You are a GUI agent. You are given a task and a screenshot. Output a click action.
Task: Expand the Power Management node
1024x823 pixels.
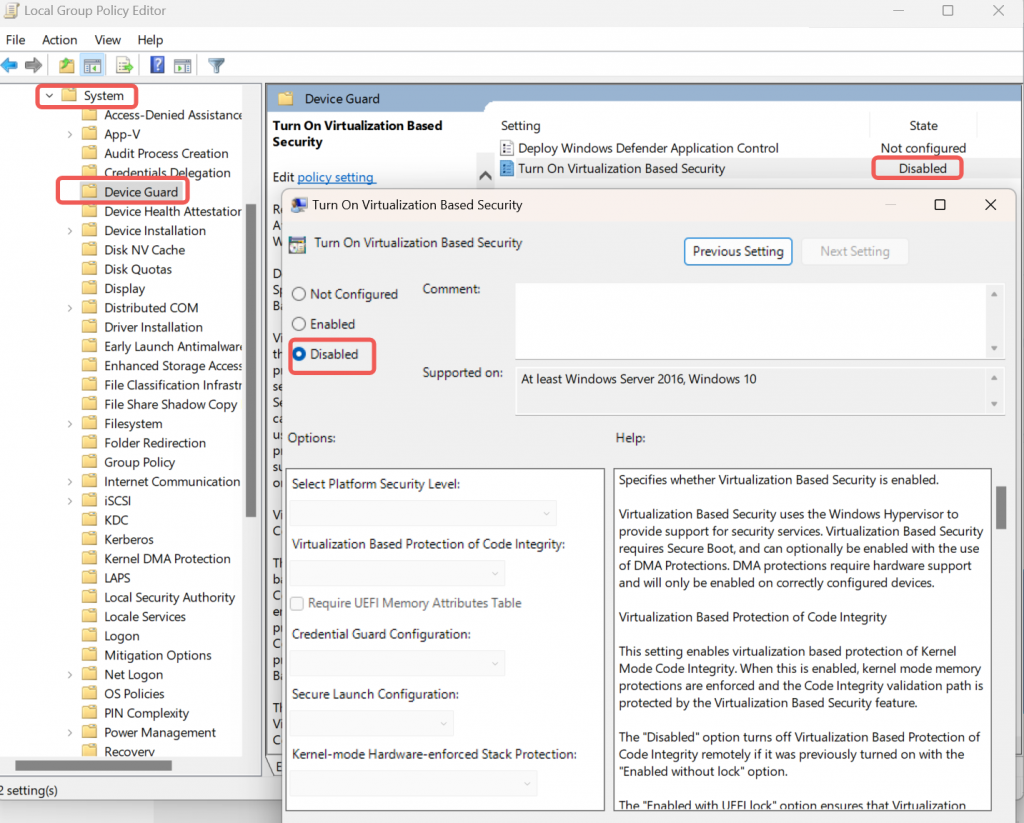[x=69, y=732]
